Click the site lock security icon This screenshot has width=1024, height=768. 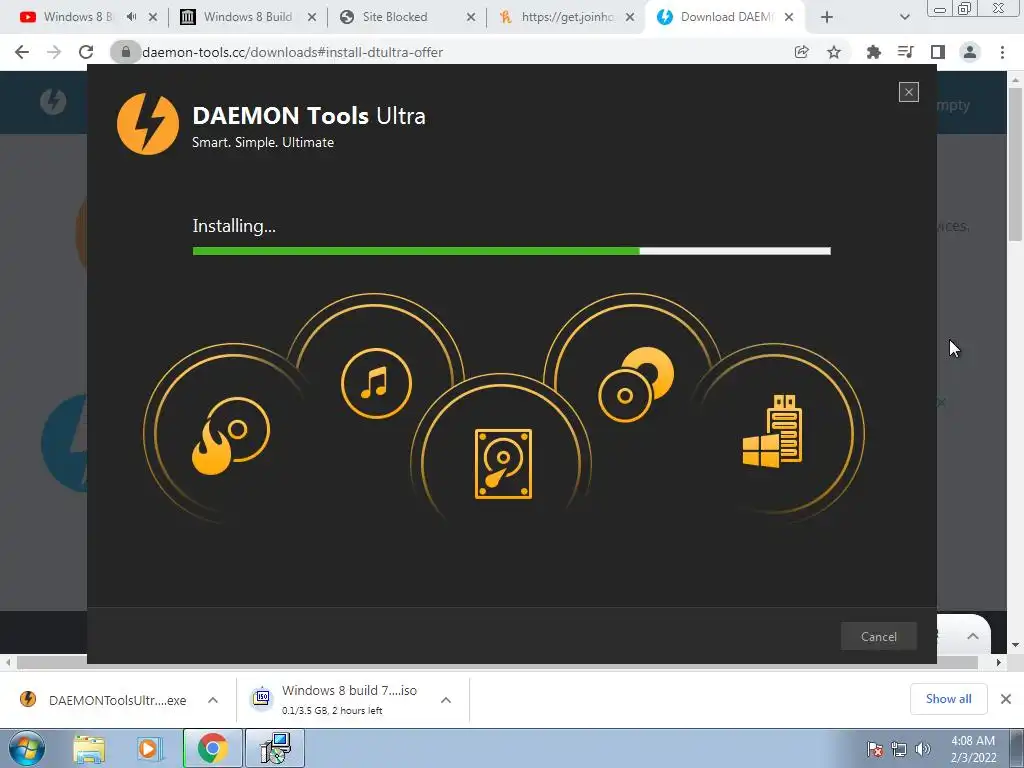tap(125, 52)
